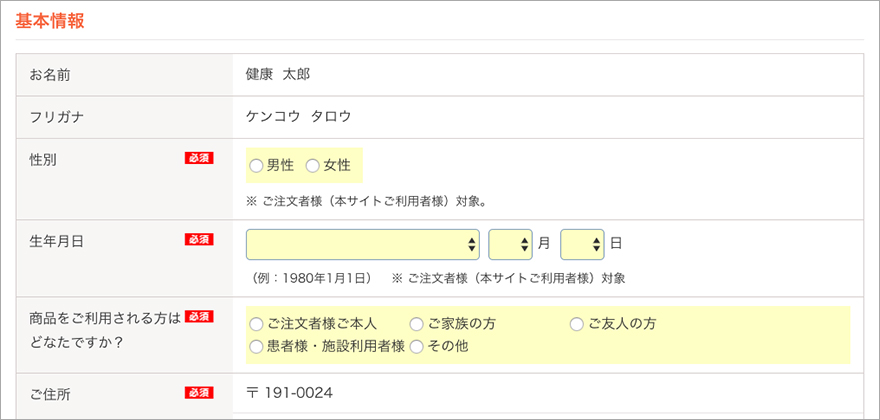Click the 必須 badge beside 商品をご利用される方

click(199, 317)
